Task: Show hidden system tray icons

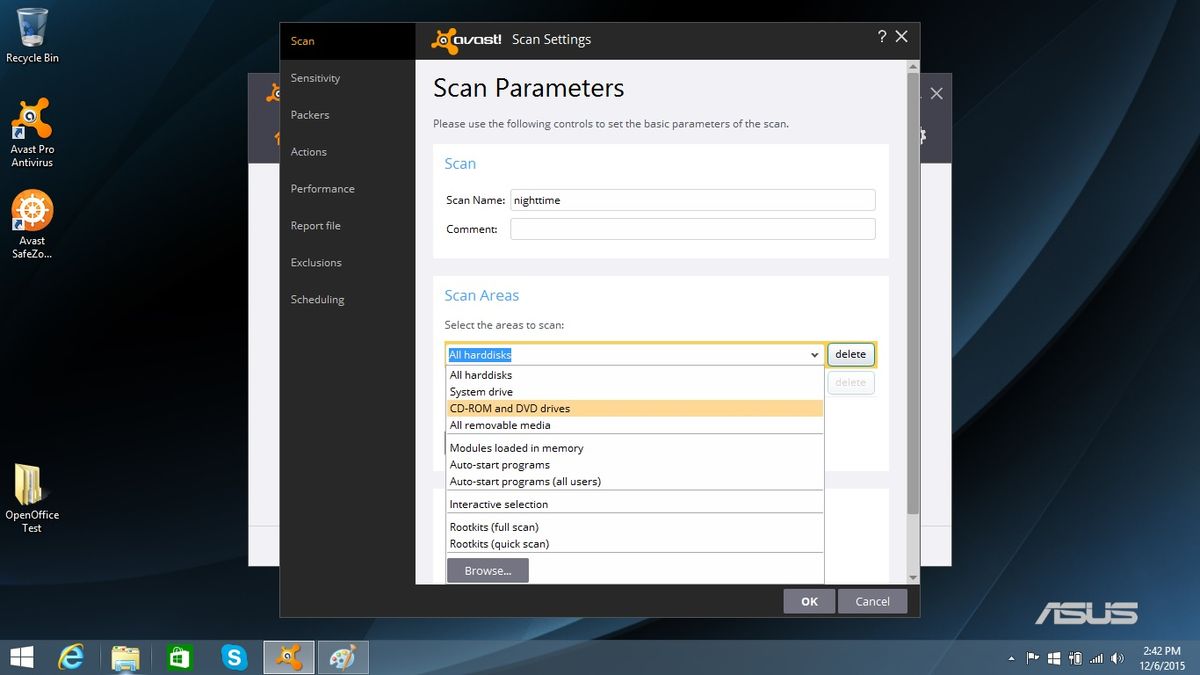Action: click(1011, 658)
